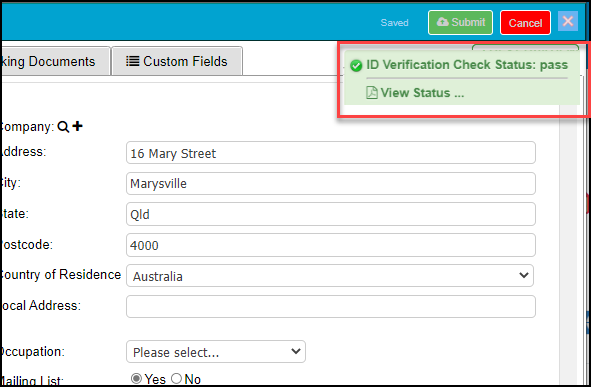Image resolution: width=591 pixels, height=387 pixels.
Task: Click the PDF icon beside View Status
Action: tap(372, 92)
